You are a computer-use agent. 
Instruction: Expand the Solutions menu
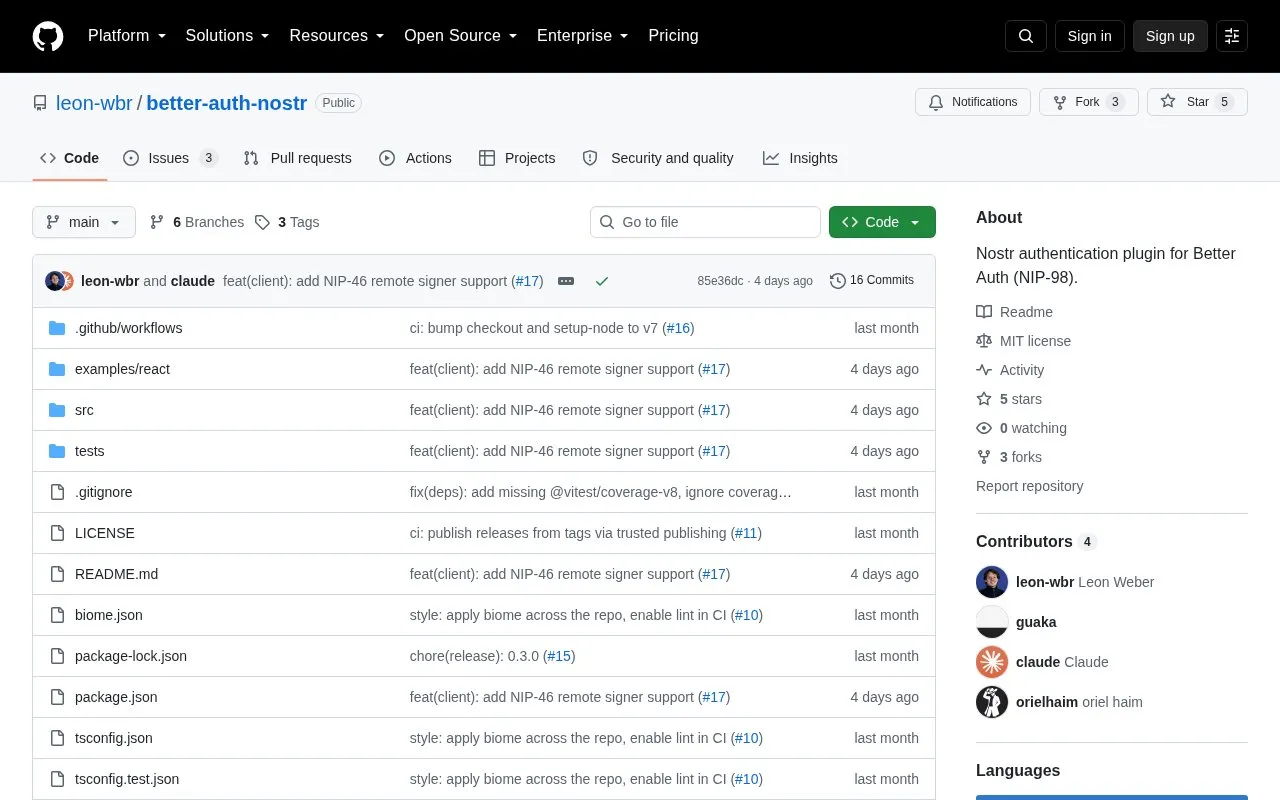point(228,36)
